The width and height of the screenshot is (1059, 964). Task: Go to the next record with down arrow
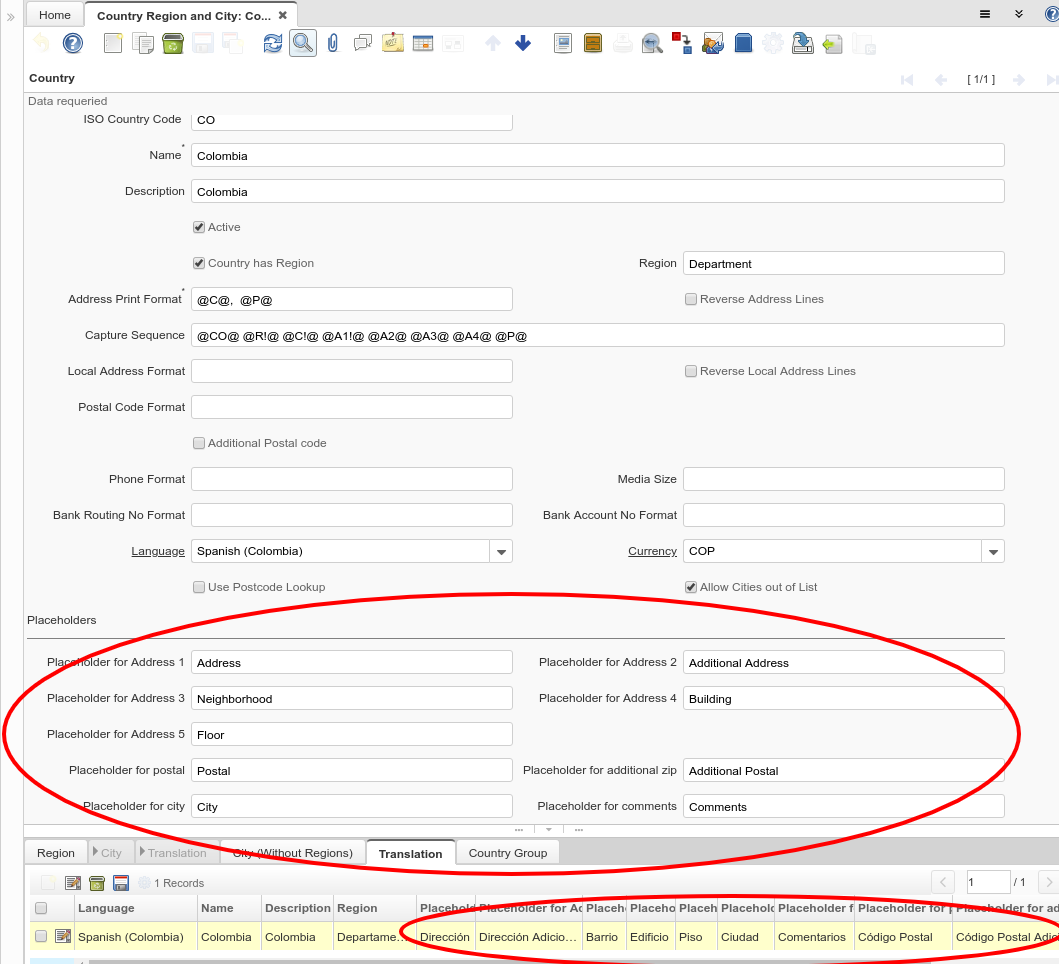tap(523, 43)
